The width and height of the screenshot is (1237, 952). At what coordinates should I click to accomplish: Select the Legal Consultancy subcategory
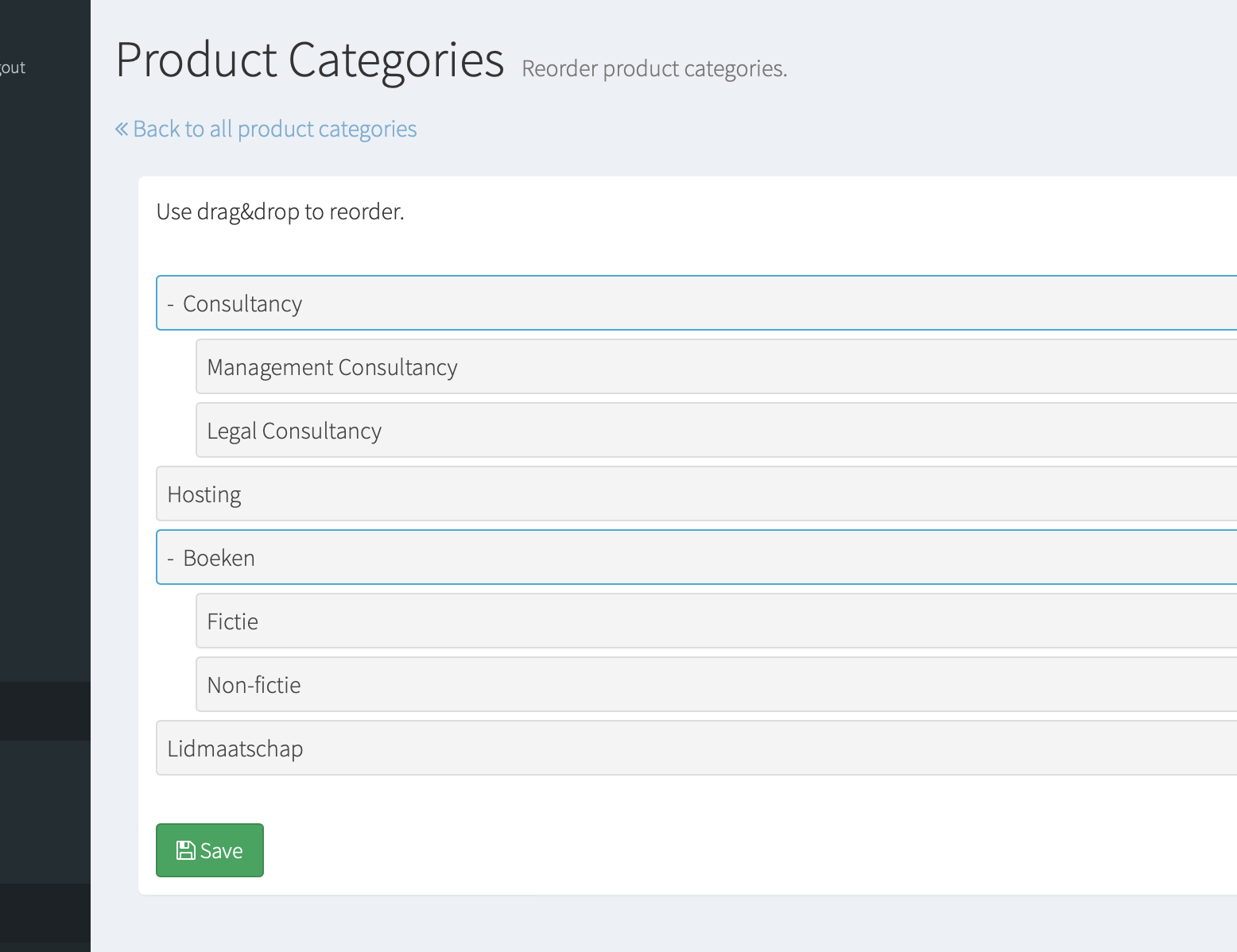[294, 431]
